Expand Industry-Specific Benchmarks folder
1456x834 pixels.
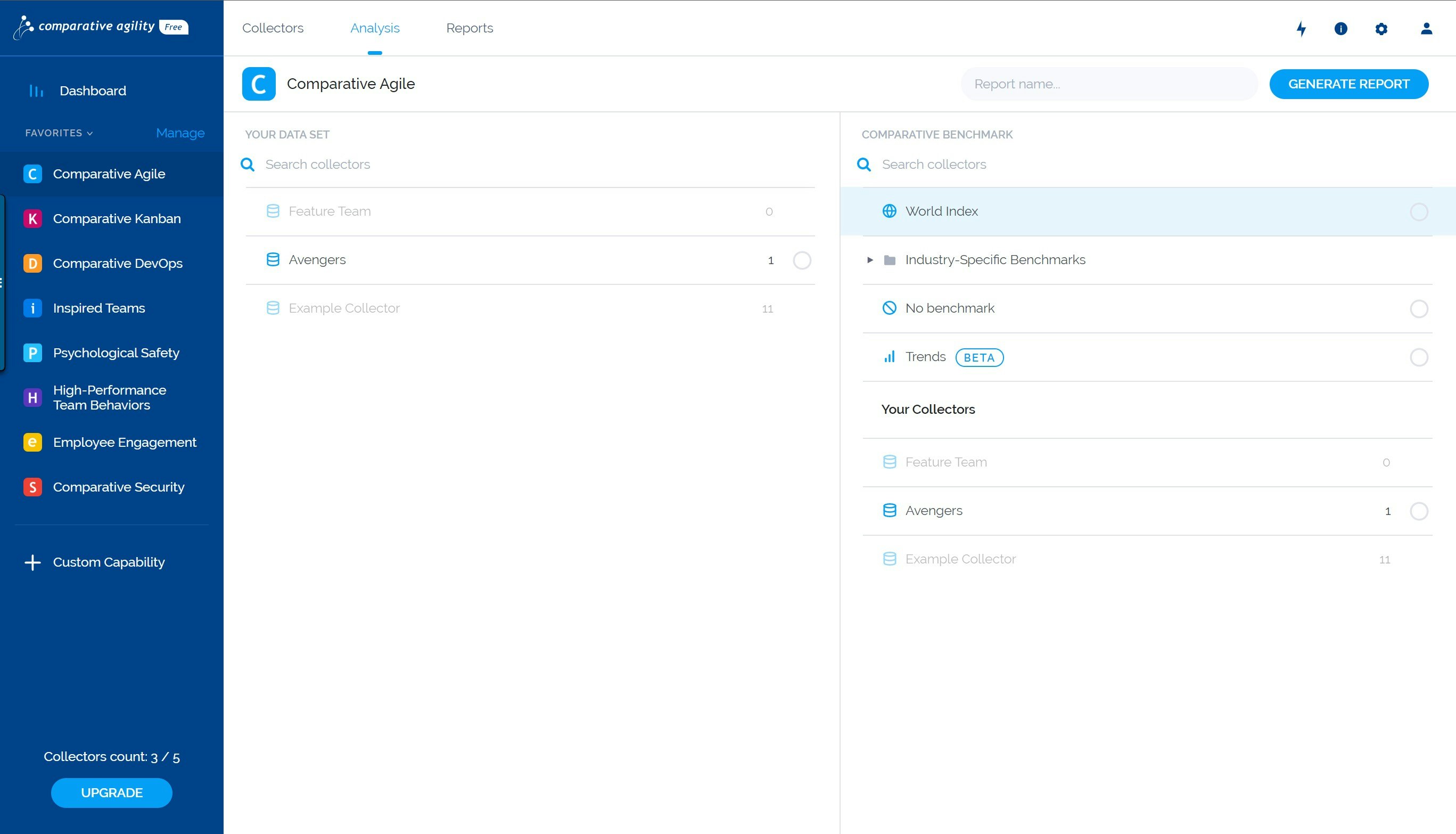[870, 260]
